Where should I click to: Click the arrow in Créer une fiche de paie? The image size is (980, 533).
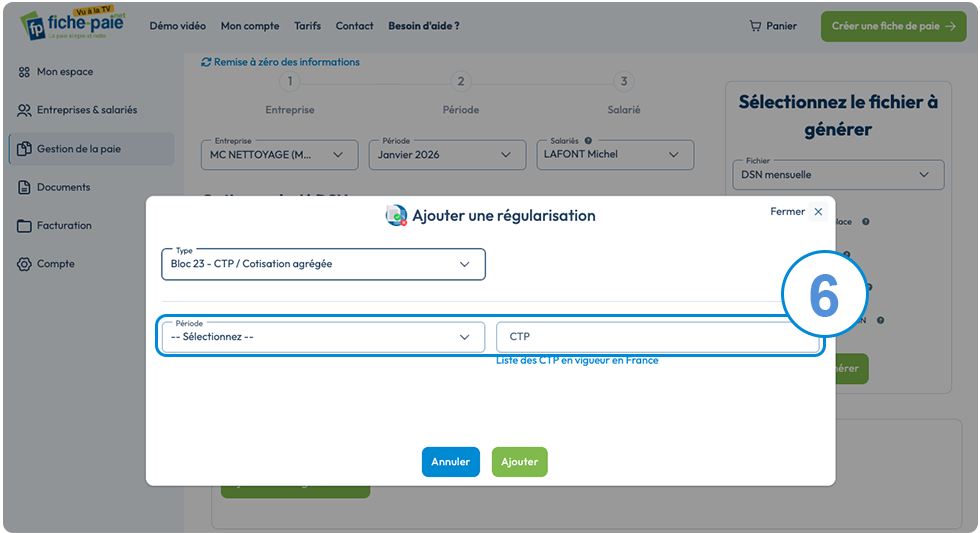click(x=950, y=26)
